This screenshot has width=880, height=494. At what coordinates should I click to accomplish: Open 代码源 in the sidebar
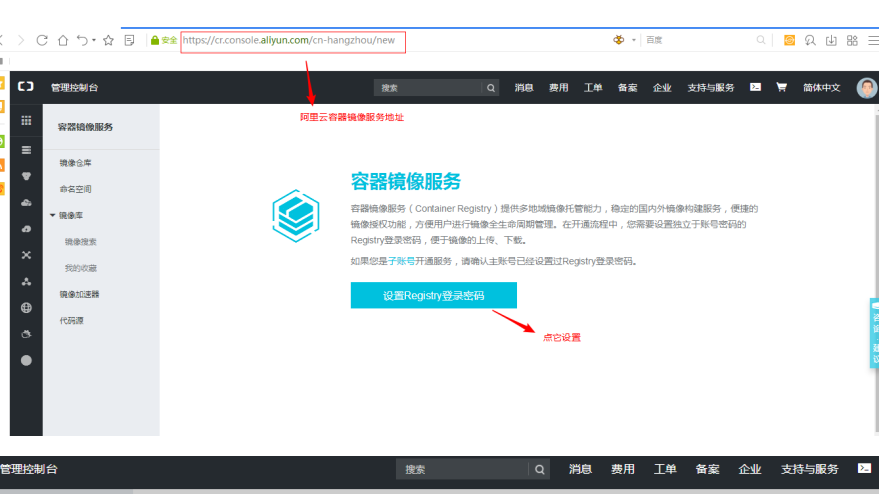71,321
